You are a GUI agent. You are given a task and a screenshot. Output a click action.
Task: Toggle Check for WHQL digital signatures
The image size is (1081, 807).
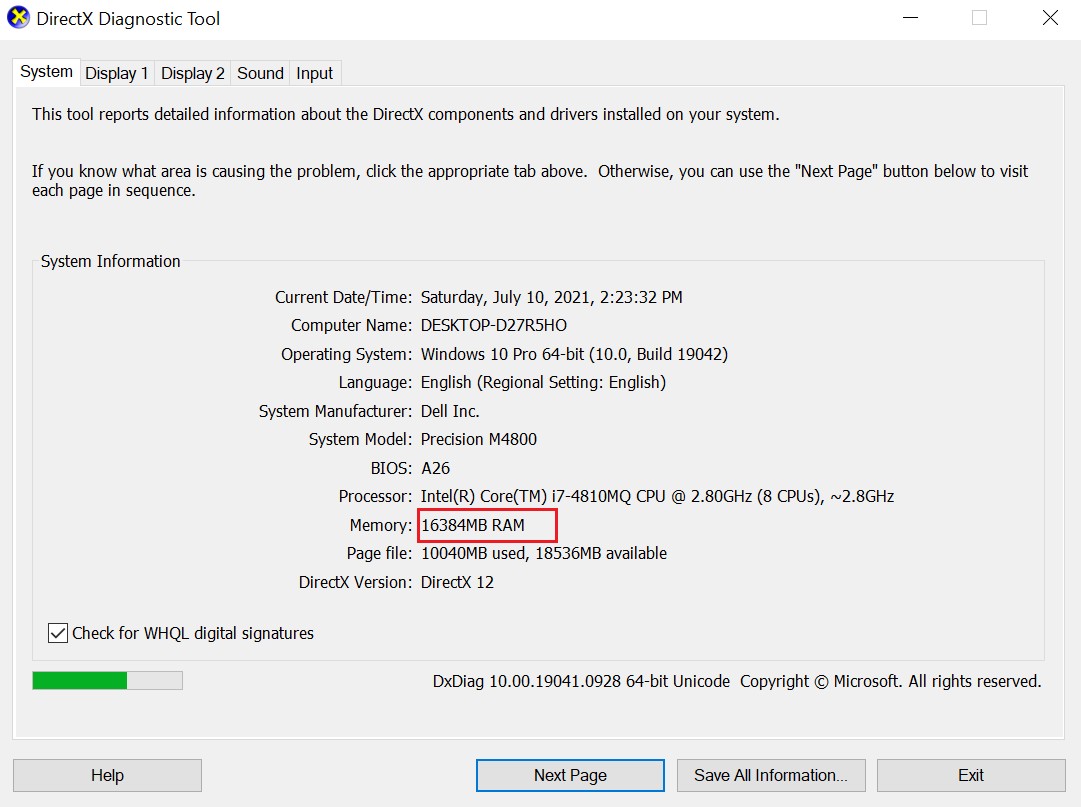58,633
